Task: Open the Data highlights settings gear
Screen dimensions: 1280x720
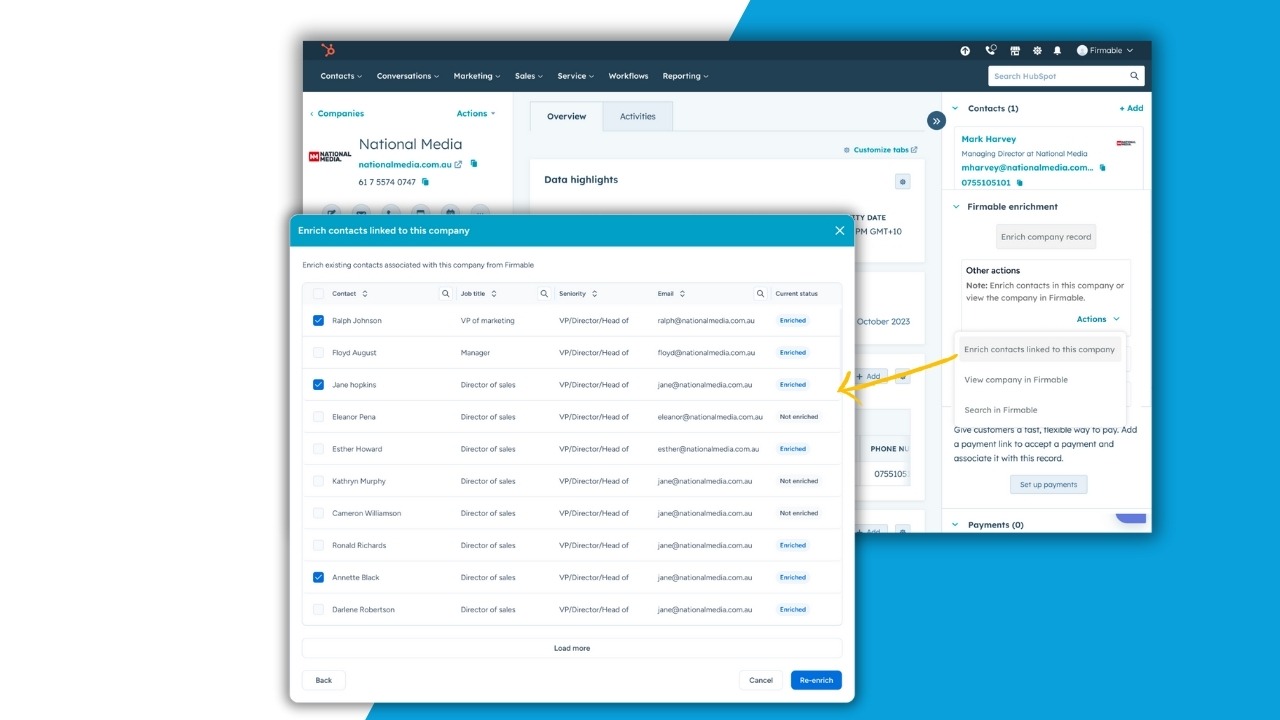Action: pos(902,181)
